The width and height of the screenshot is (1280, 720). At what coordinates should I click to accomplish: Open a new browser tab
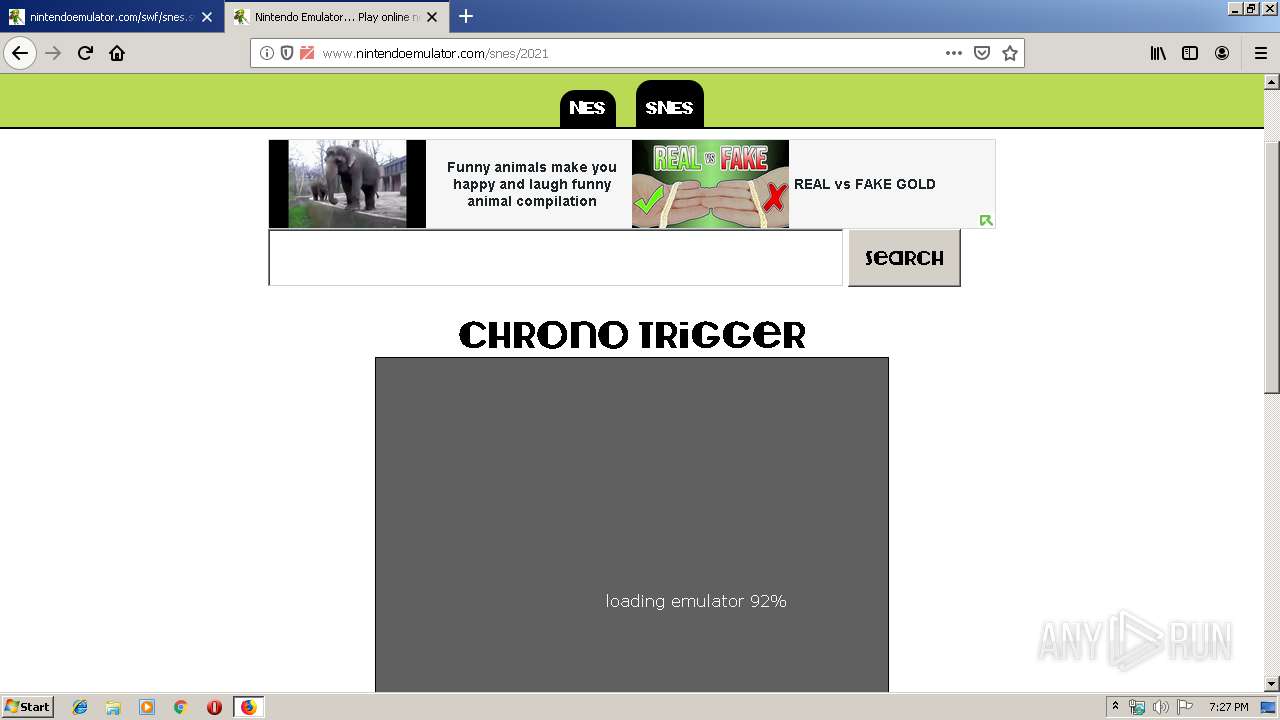pyautogui.click(x=466, y=16)
